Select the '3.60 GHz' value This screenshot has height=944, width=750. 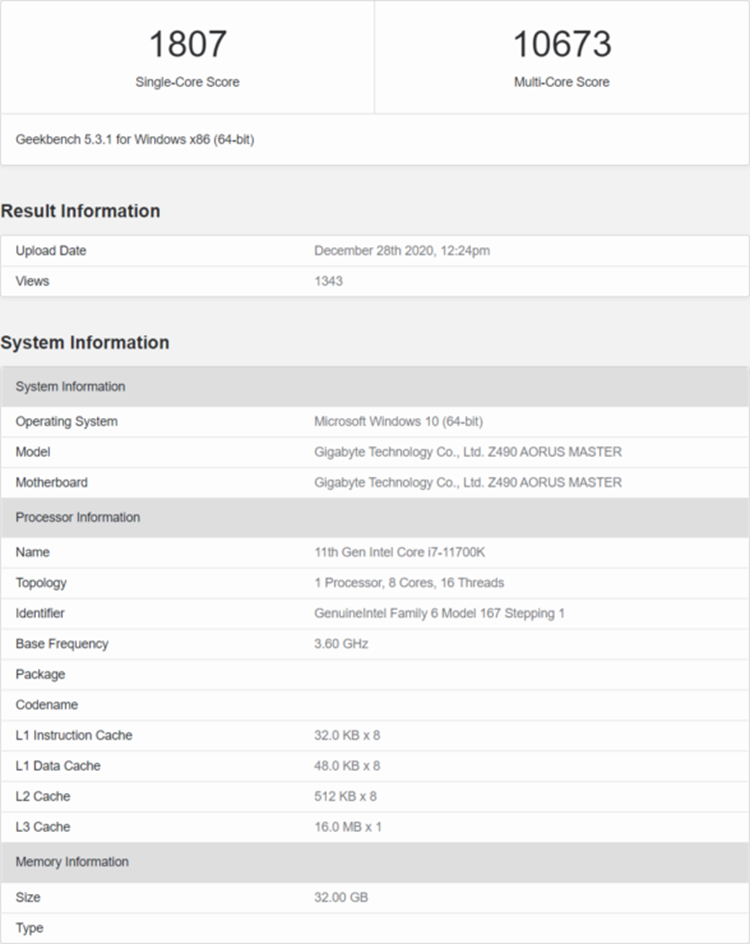pos(341,644)
